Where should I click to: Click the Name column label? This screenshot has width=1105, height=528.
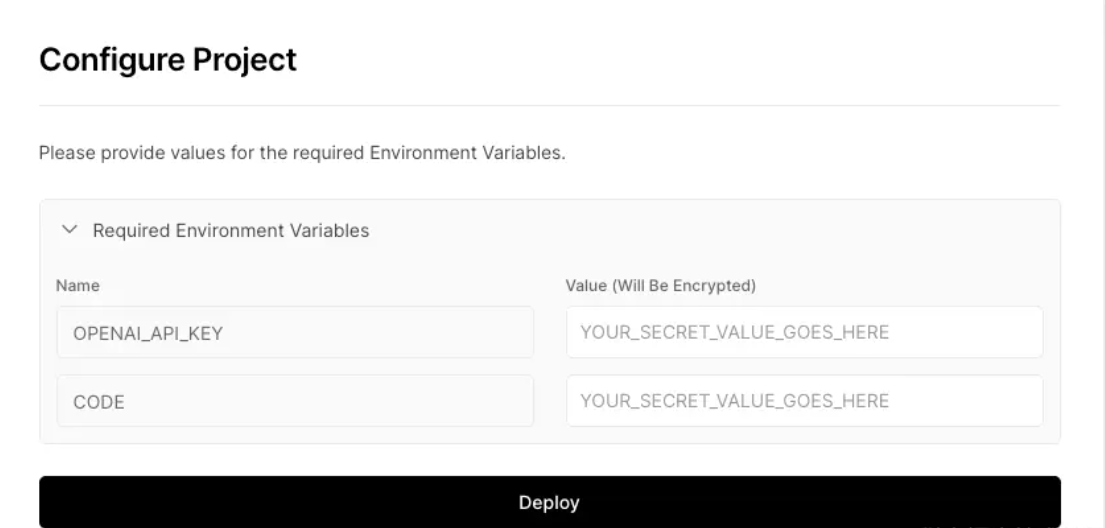click(78, 286)
